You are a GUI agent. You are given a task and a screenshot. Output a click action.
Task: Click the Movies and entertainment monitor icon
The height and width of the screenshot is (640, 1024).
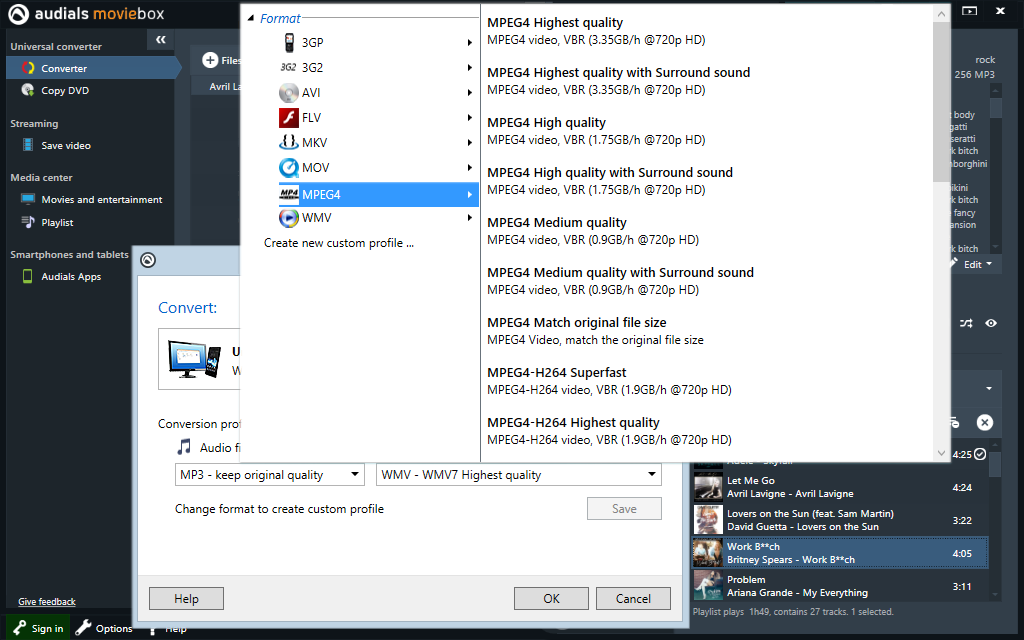[x=27, y=199]
